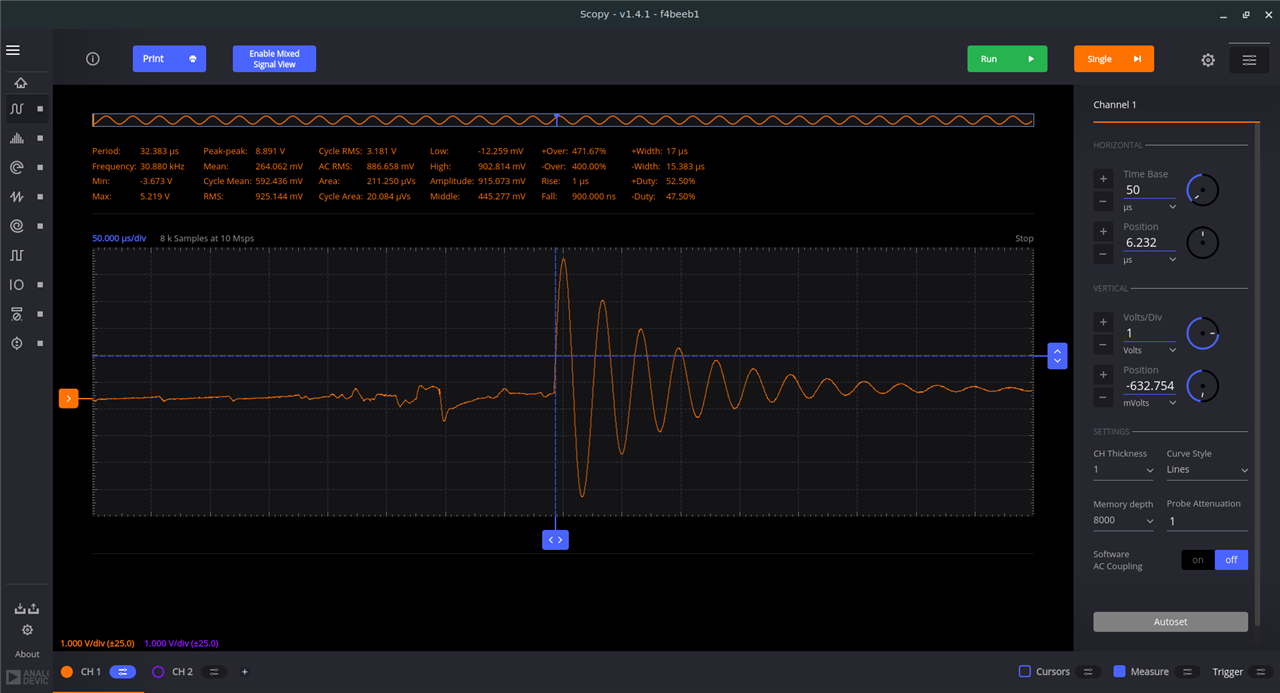Click vertical Position value field -632.754
The width and height of the screenshot is (1280, 693).
pyautogui.click(x=1149, y=386)
